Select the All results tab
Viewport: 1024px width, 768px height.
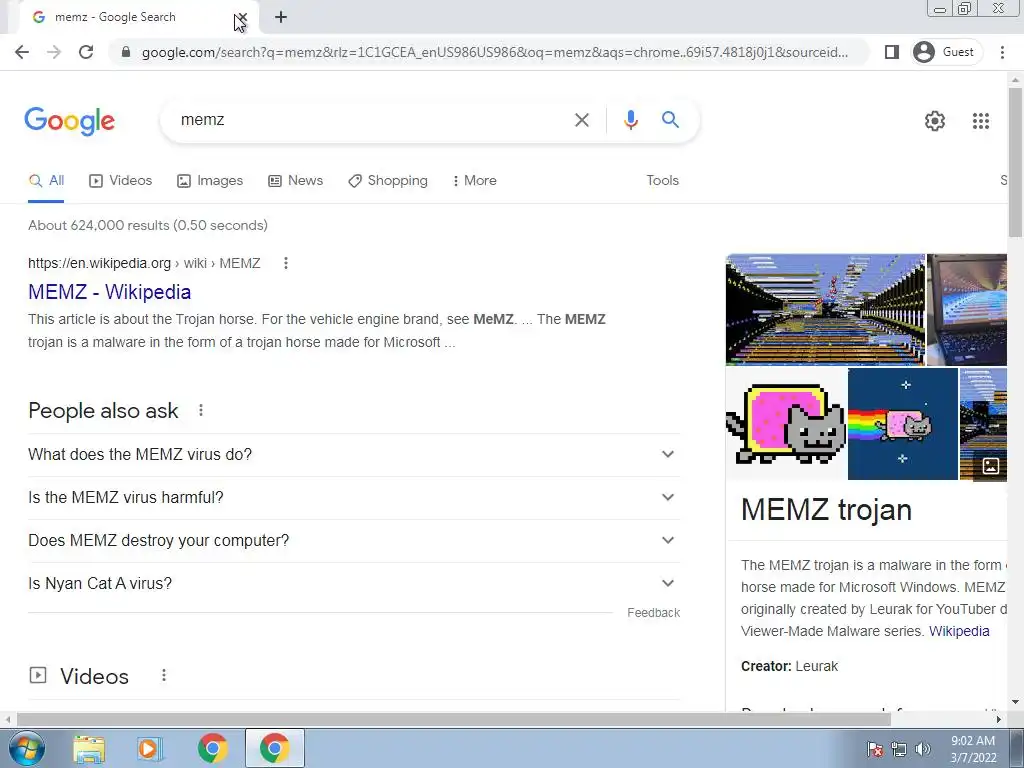point(46,181)
